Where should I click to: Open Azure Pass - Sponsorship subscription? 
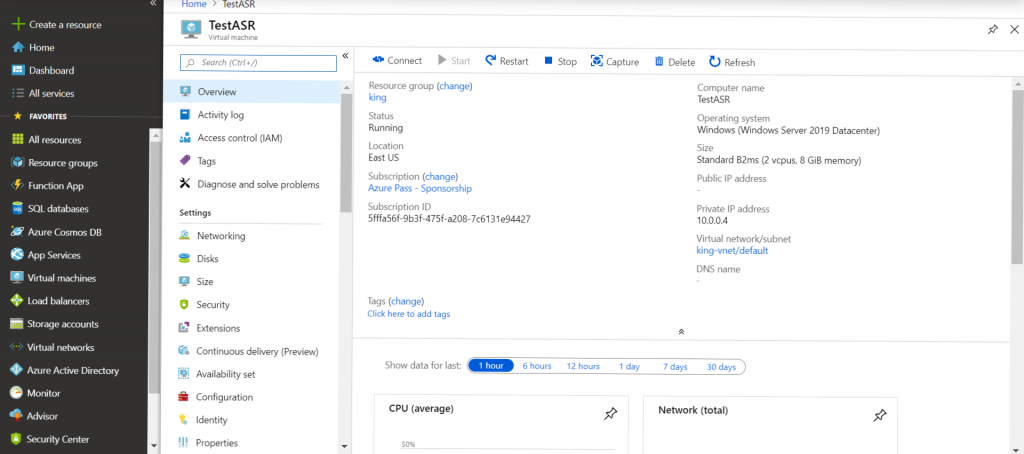[420, 188]
